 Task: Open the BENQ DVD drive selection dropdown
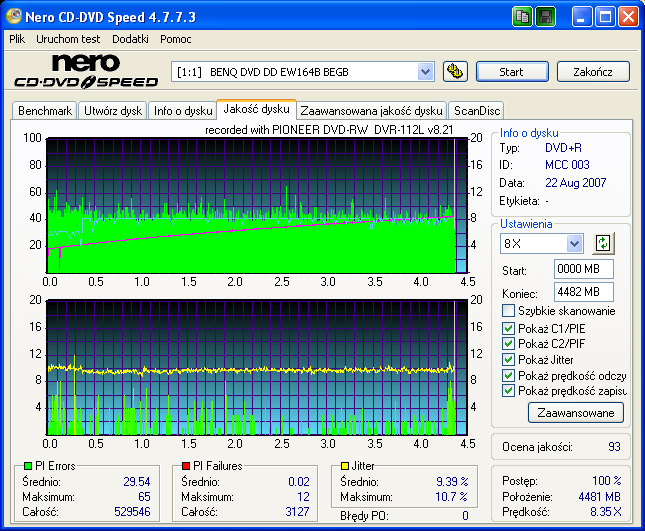(x=425, y=71)
